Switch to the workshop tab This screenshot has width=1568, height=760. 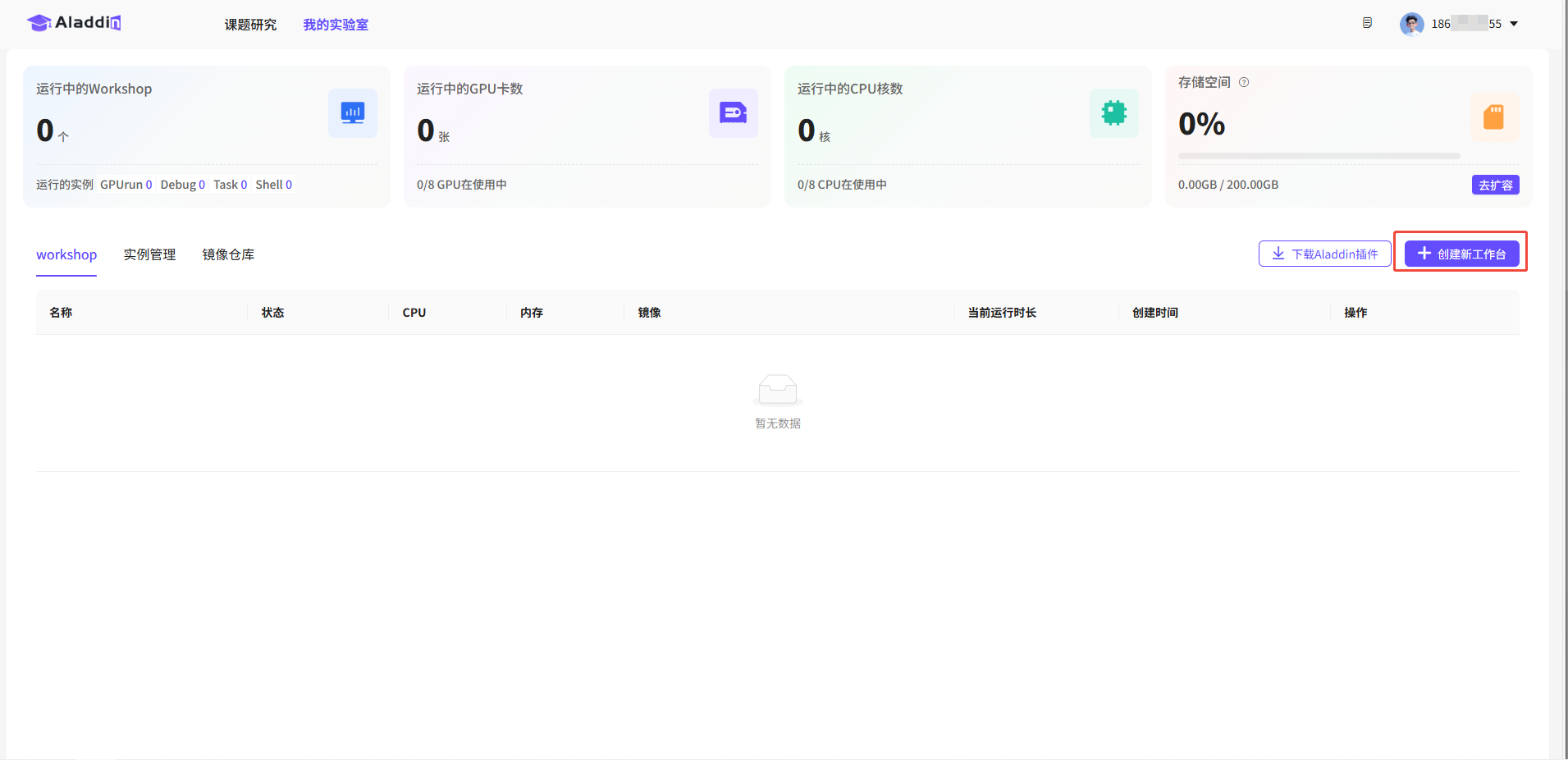click(66, 254)
